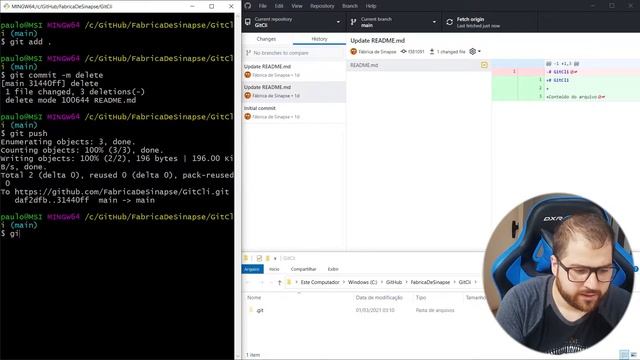Click Windows (C:) in the breadcrumb
Image resolution: width=640 pixels, height=360 pixels.
click(362, 282)
